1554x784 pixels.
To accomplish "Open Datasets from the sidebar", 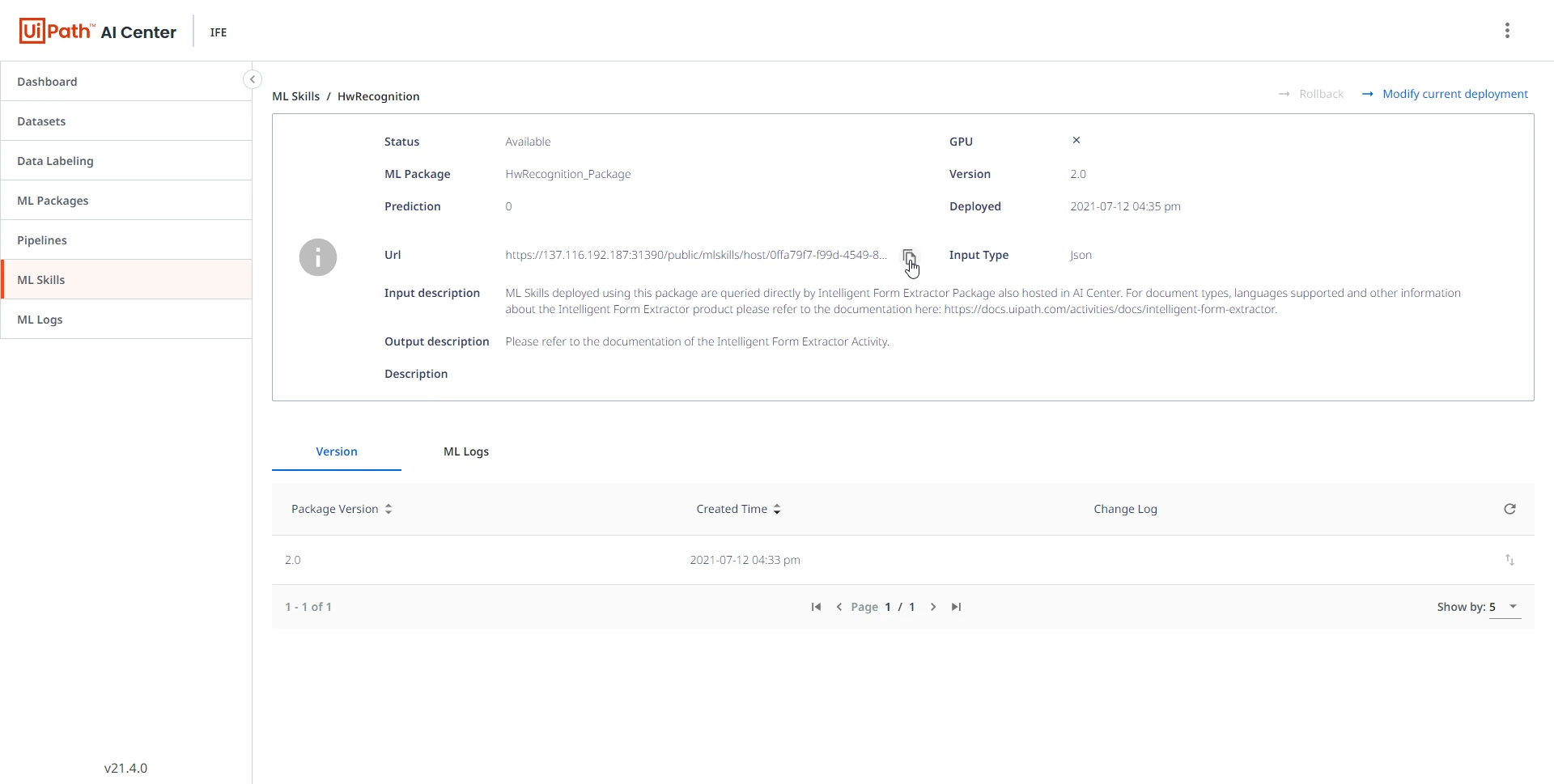I will tap(126, 121).
